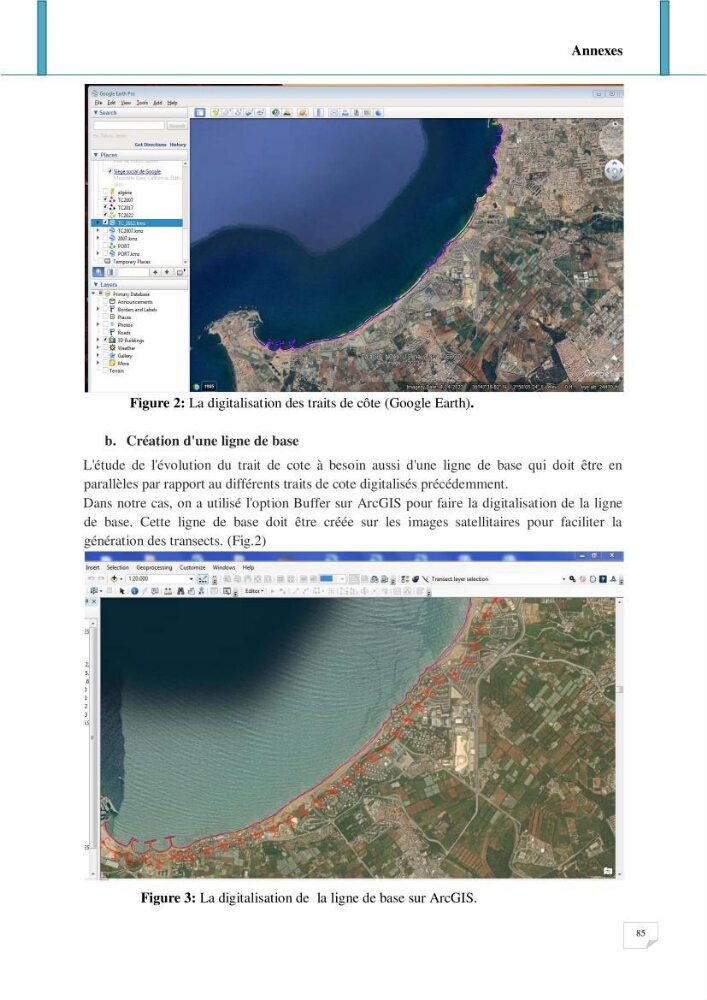This screenshot has width=707, height=1000.
Task: Click the 1985 historical imagery badge
Action: 208,386
